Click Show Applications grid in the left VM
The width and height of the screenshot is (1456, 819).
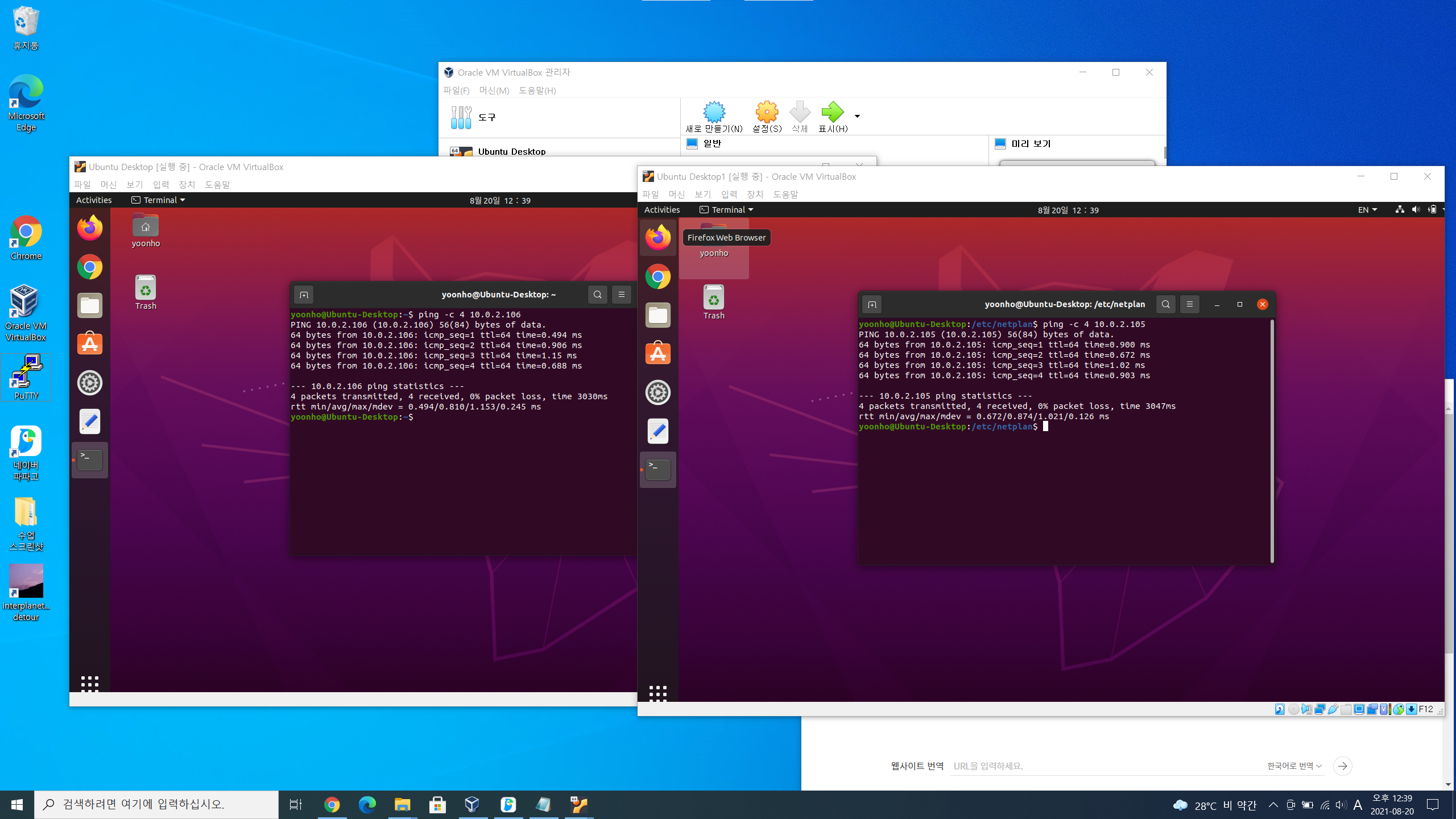(x=90, y=683)
